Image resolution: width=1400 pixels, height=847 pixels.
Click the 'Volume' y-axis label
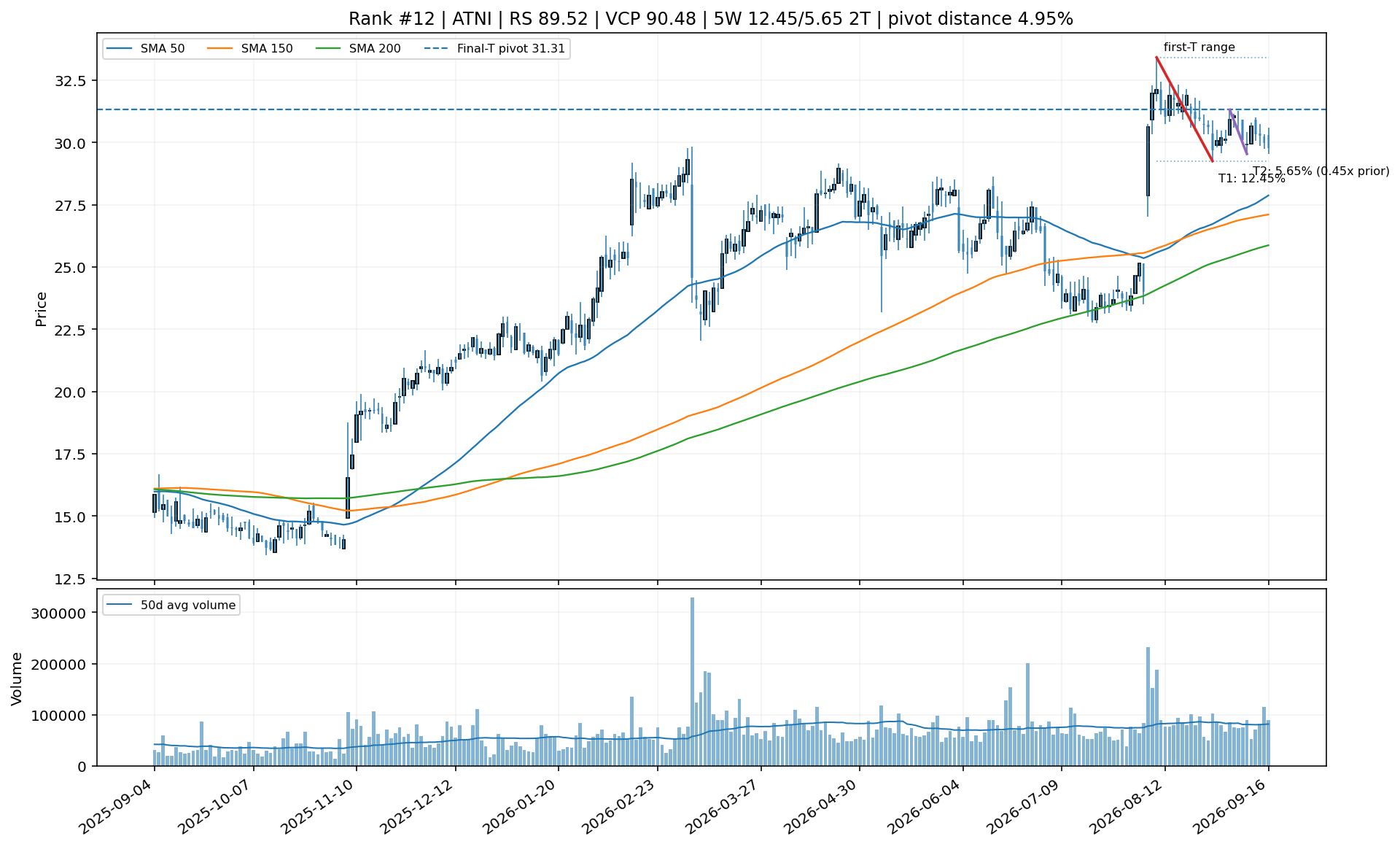pos(17,678)
